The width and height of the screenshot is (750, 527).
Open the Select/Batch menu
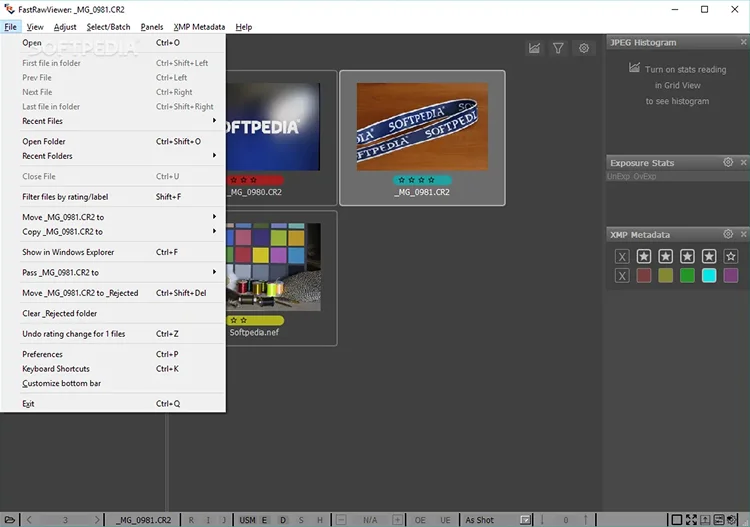tap(108, 27)
